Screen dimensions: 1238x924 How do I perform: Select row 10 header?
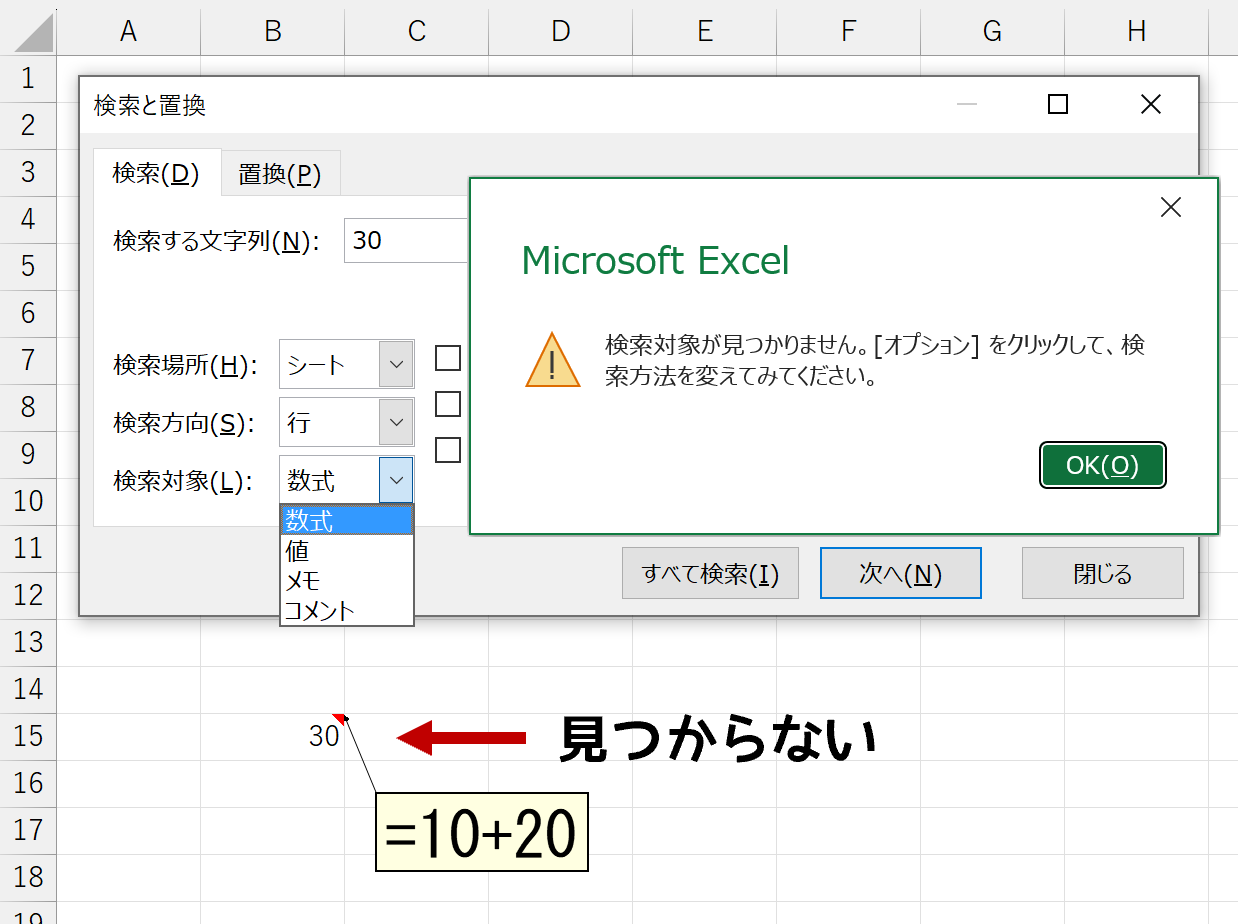pyautogui.click(x=28, y=501)
